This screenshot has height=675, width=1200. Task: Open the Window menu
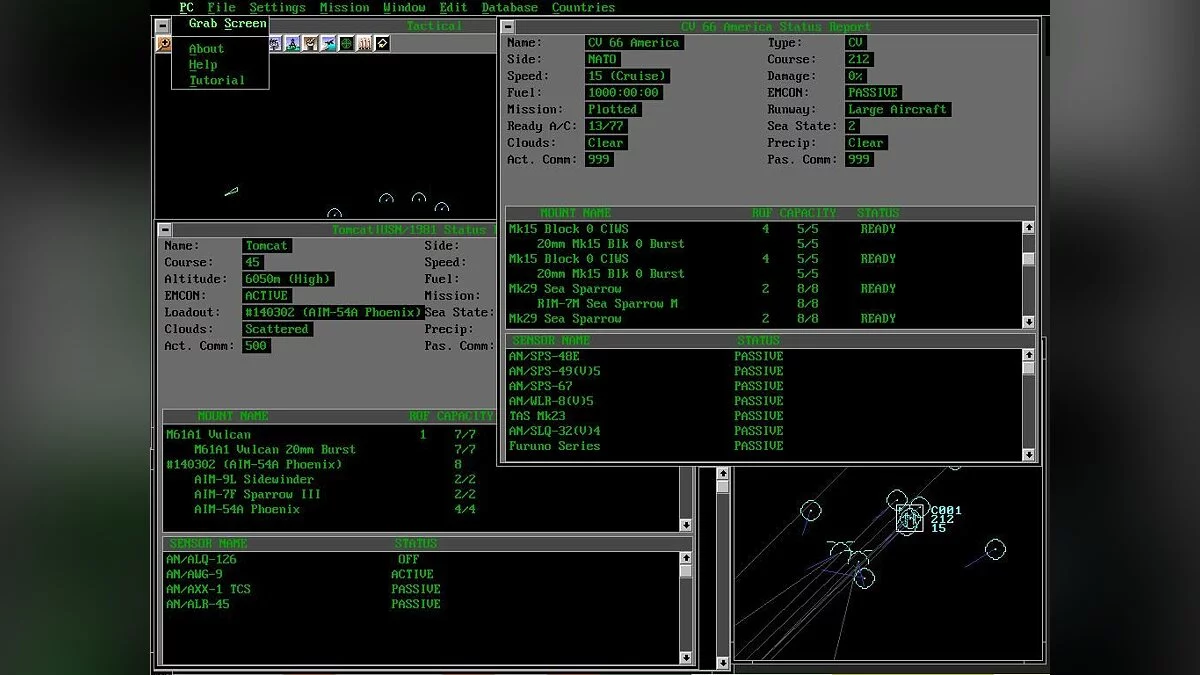tap(404, 7)
